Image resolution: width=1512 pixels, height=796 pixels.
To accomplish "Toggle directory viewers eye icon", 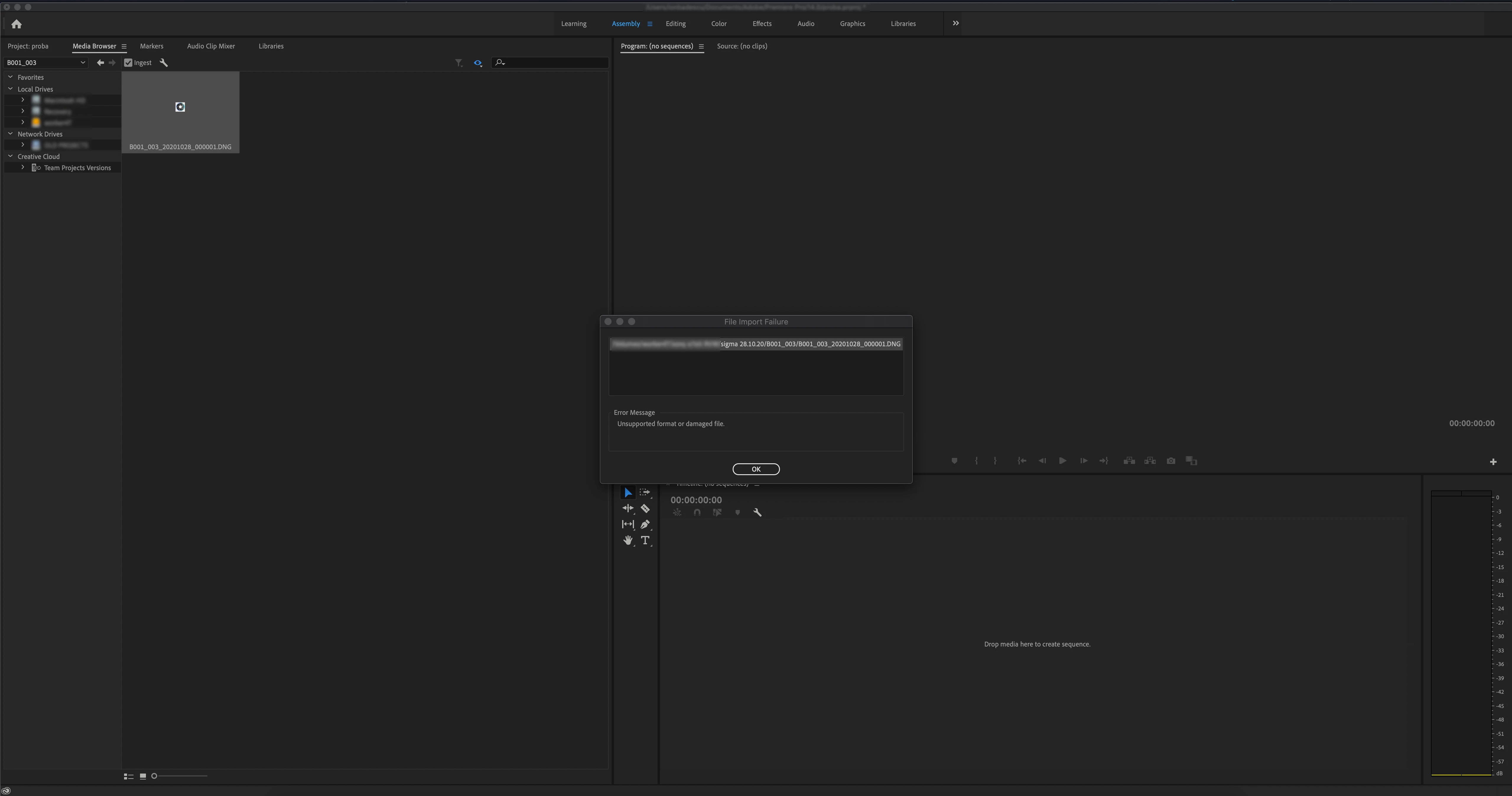I will tap(478, 63).
